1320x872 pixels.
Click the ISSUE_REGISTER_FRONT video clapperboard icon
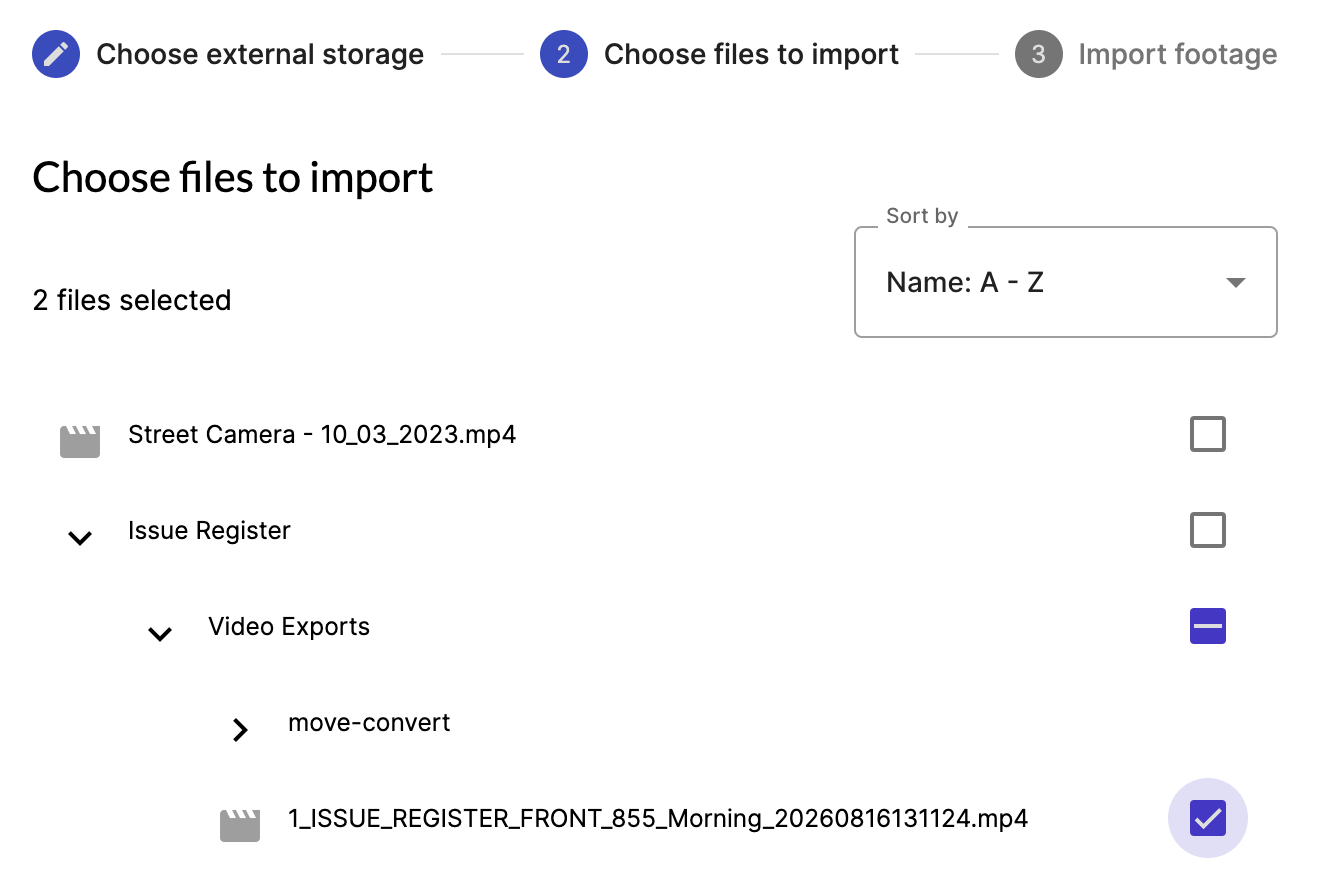tap(240, 825)
